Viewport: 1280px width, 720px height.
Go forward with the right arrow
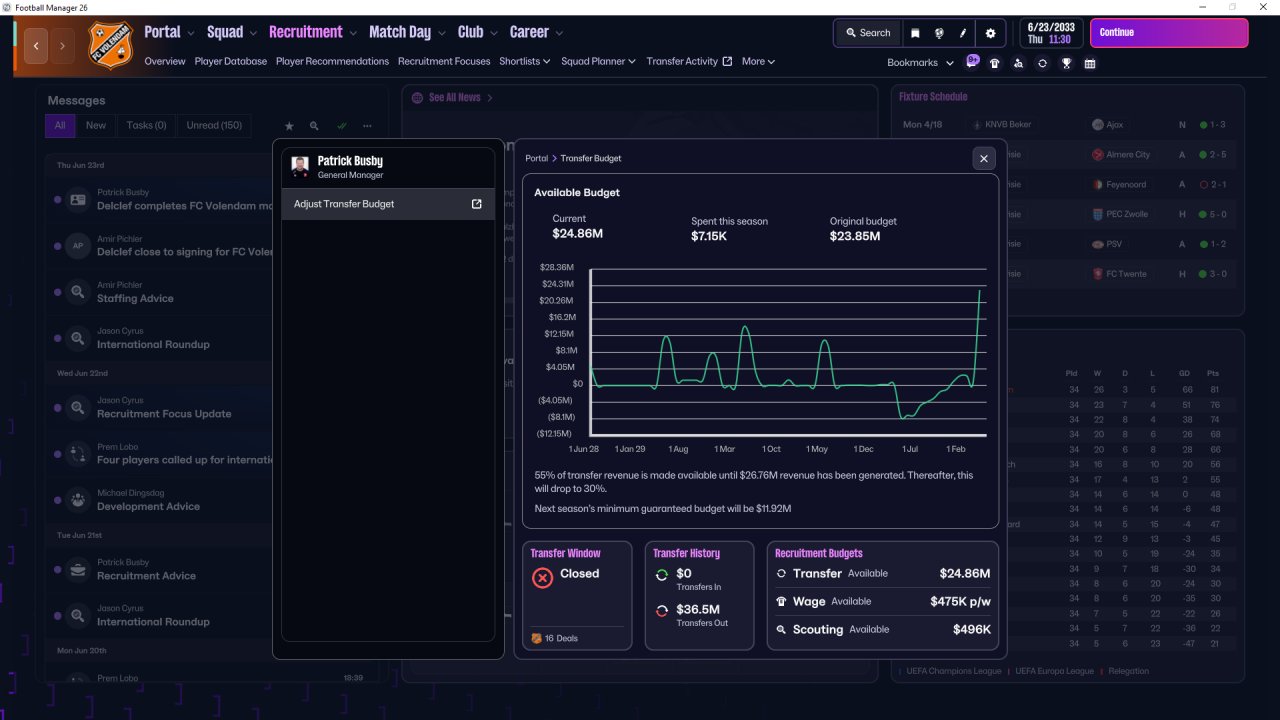[x=62, y=46]
